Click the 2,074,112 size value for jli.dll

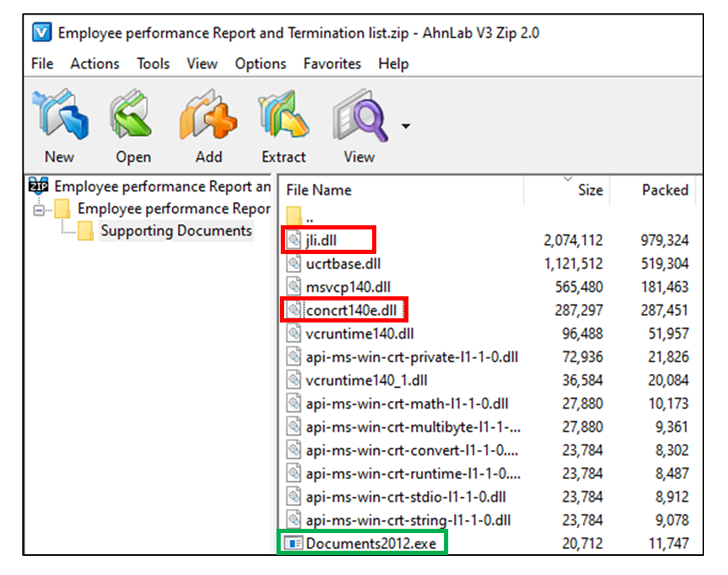[573, 241]
